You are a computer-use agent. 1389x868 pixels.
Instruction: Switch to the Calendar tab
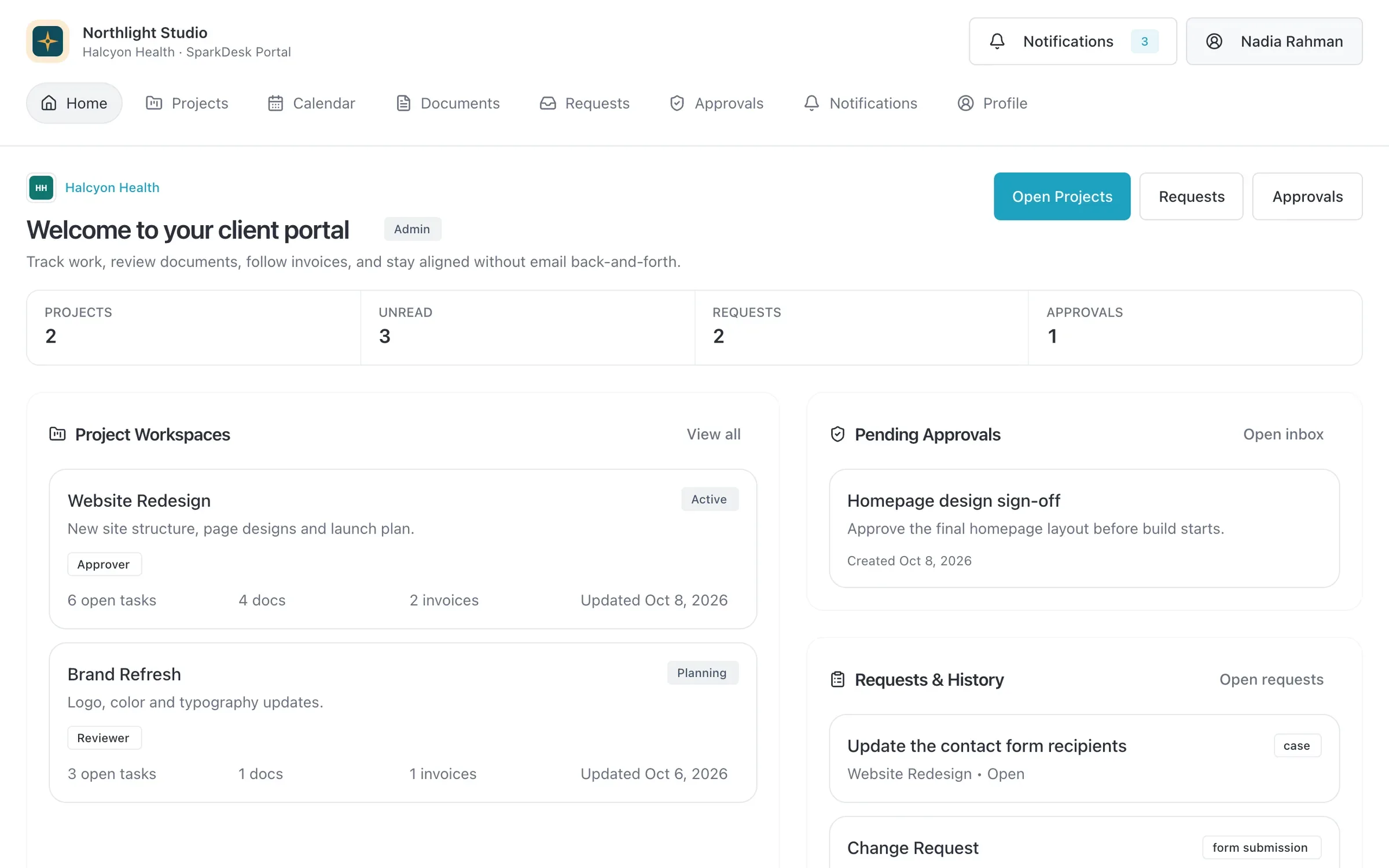(x=311, y=103)
